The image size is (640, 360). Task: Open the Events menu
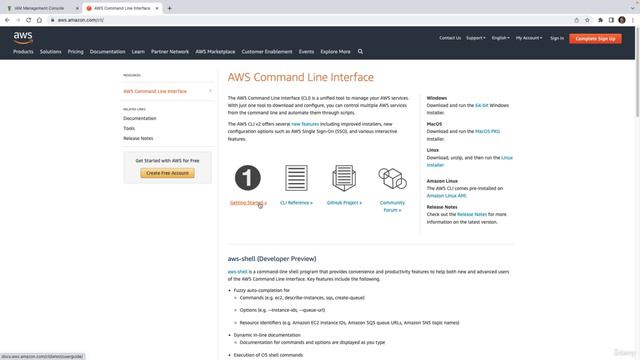coord(306,52)
